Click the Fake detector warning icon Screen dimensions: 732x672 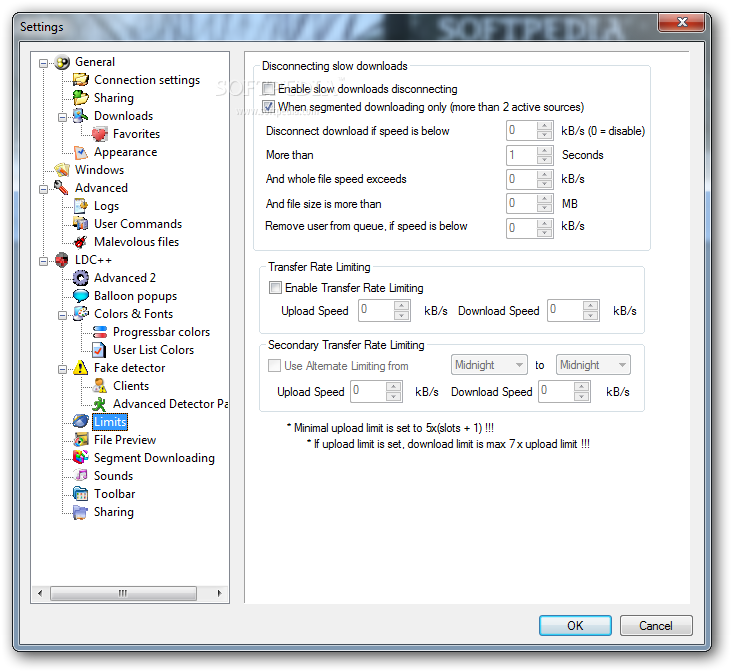(81, 368)
